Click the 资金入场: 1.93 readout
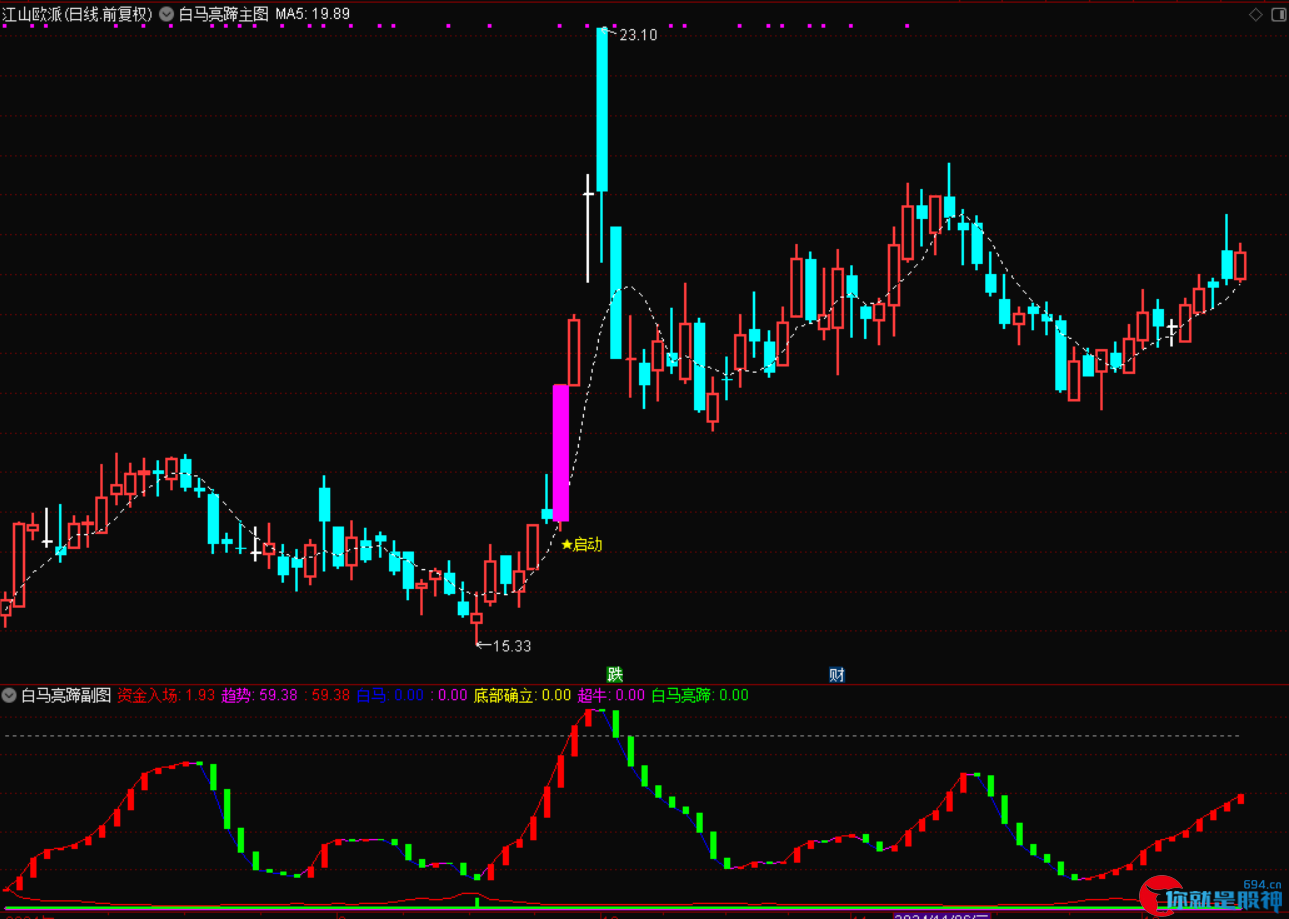This screenshot has width=1289, height=919. pyautogui.click(x=166, y=695)
